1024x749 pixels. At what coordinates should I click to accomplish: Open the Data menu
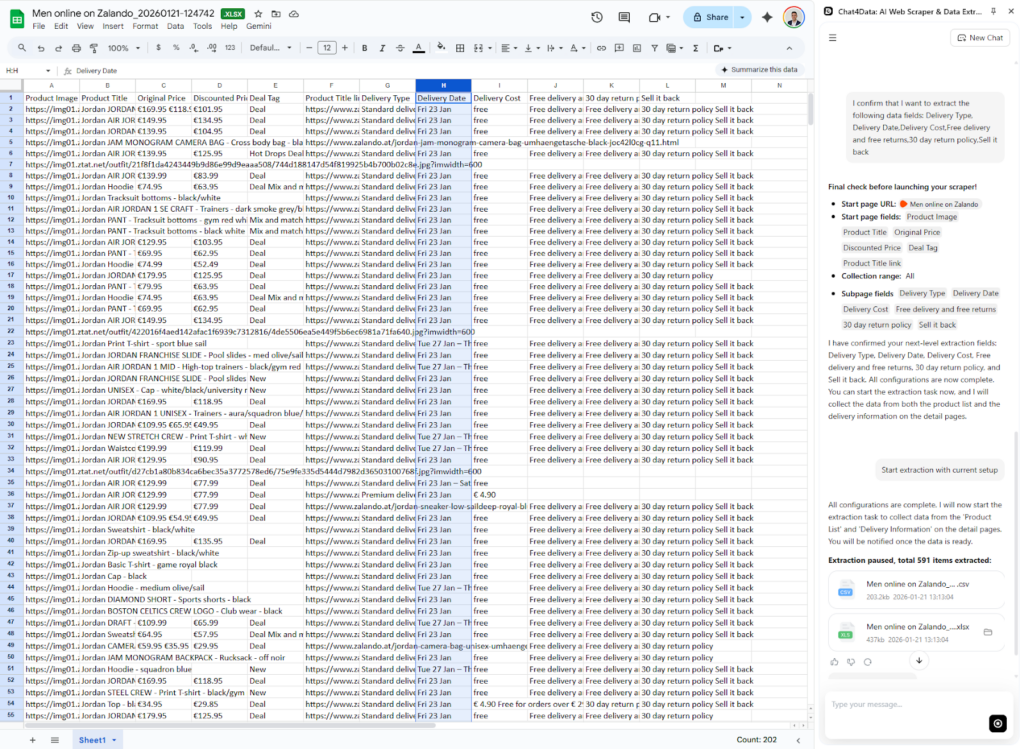pyautogui.click(x=175, y=27)
